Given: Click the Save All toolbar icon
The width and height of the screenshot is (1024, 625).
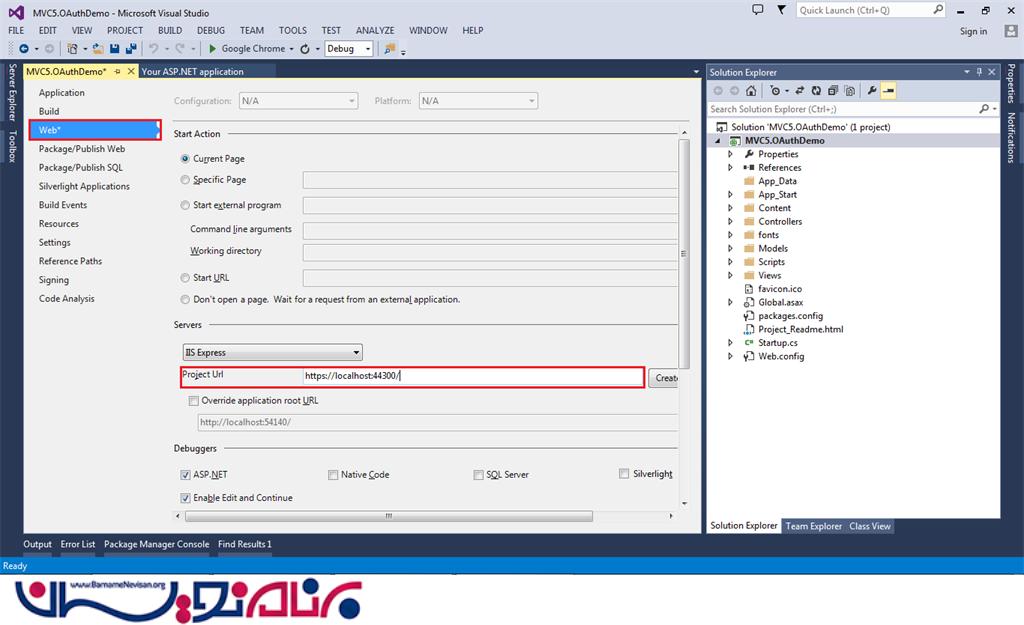Looking at the screenshot, I should click(x=131, y=48).
